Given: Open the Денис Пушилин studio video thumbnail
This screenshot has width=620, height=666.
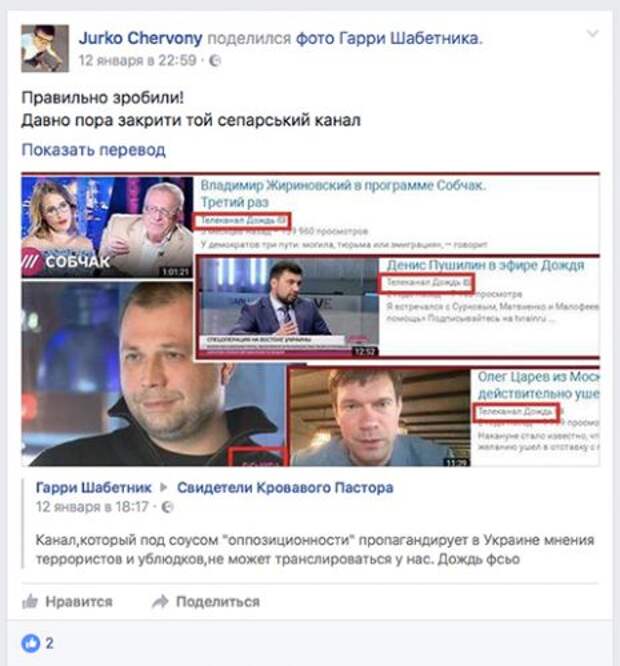Looking at the screenshot, I should point(289,307).
